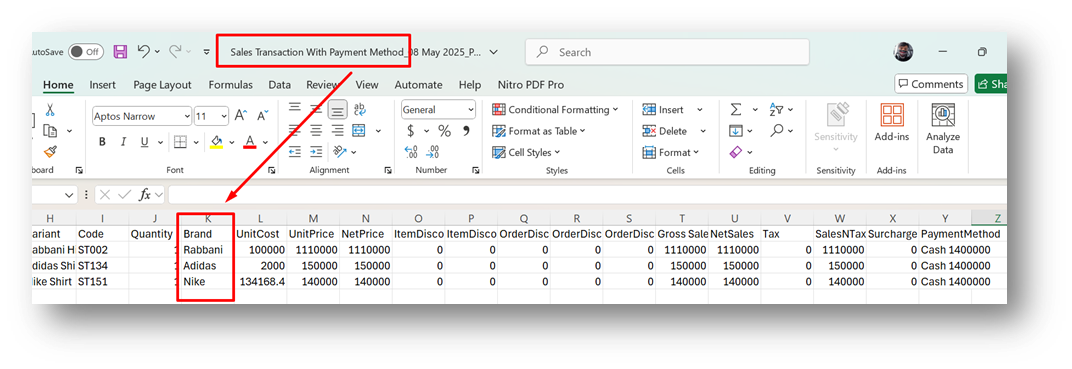1072x369 pixels.
Task: Click the AutoSum sigma icon
Action: [x=736, y=109]
